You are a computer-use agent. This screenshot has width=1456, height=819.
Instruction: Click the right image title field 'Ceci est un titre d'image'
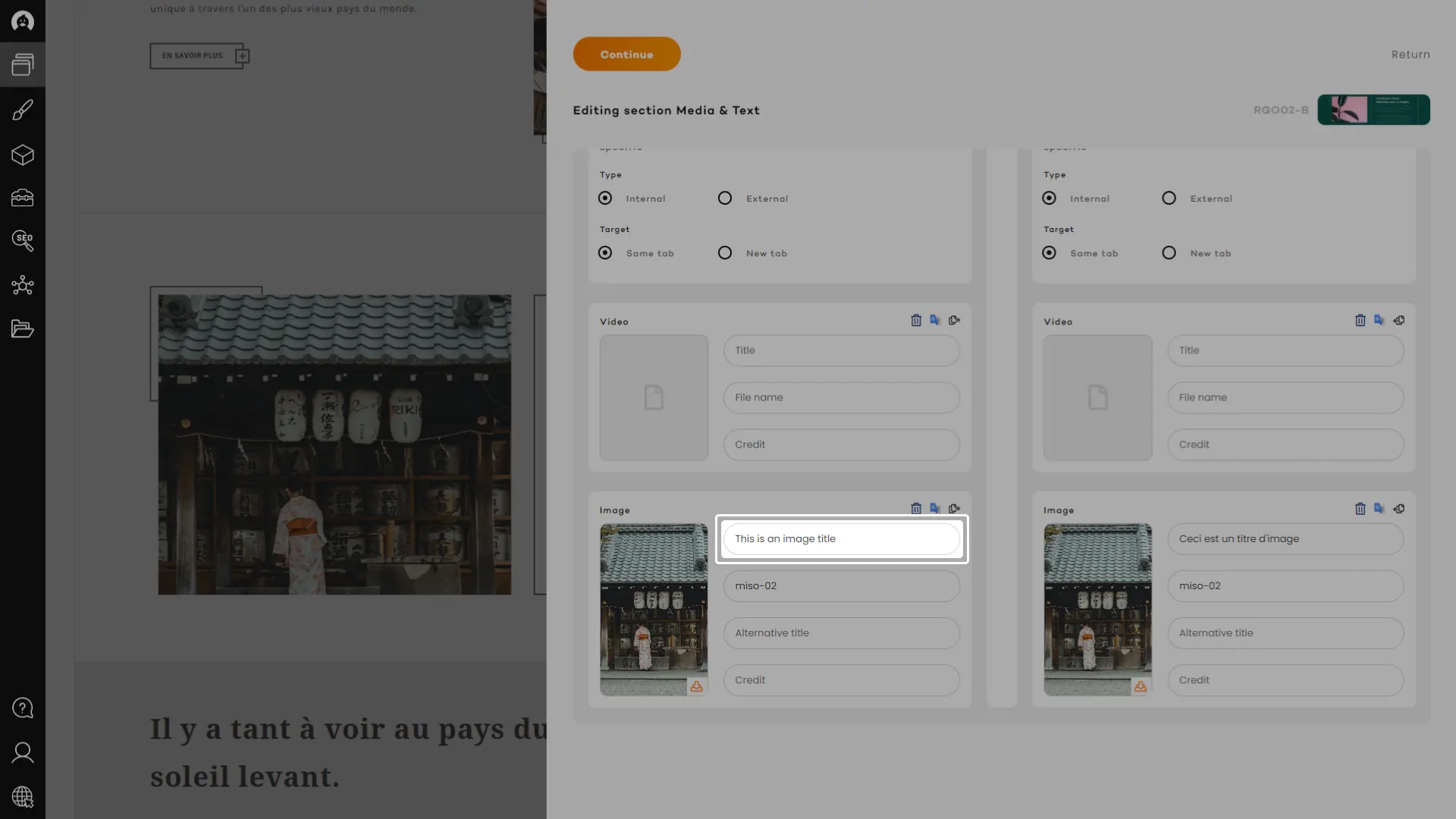[x=1285, y=539]
